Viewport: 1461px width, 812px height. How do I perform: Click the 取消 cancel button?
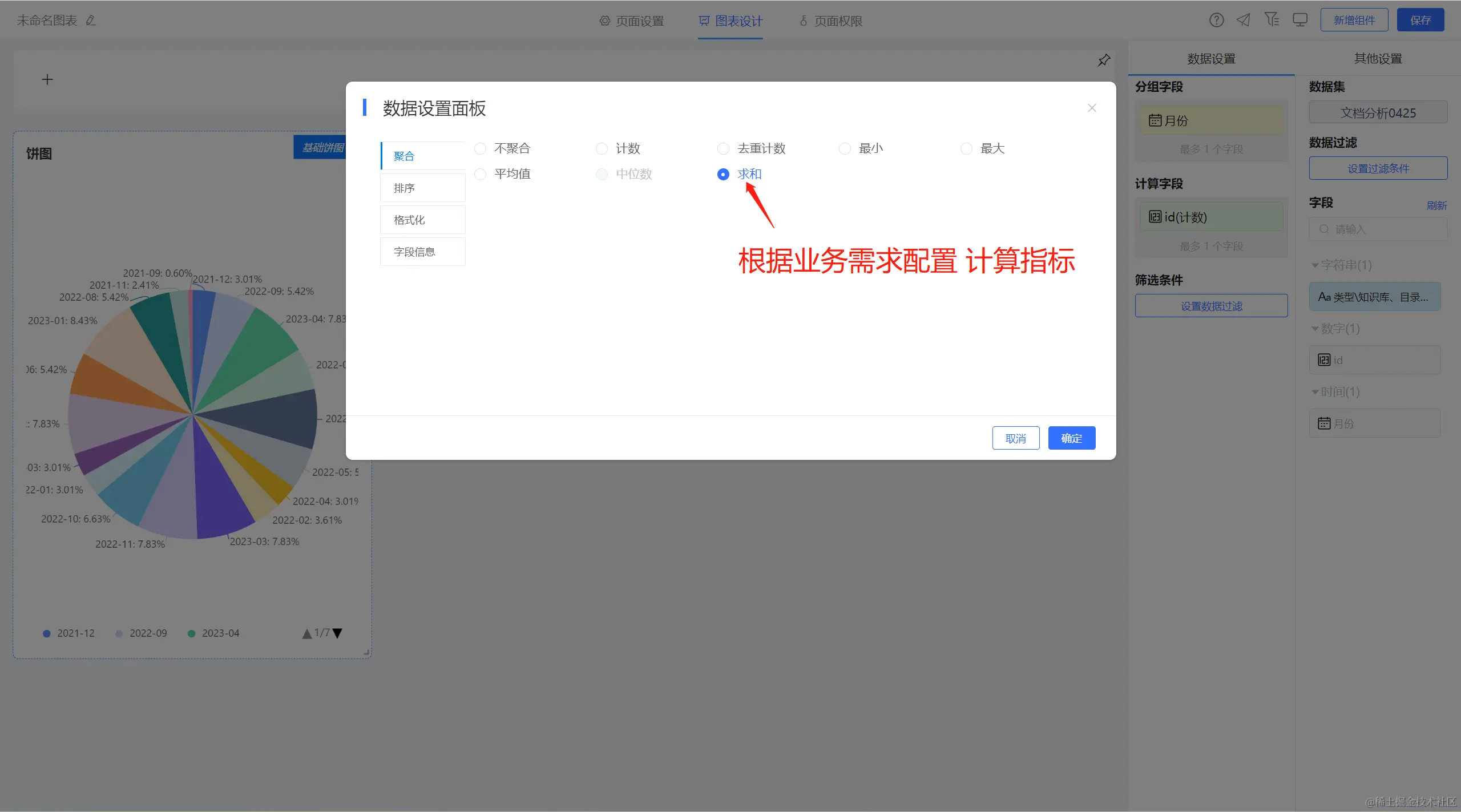tap(1015, 438)
